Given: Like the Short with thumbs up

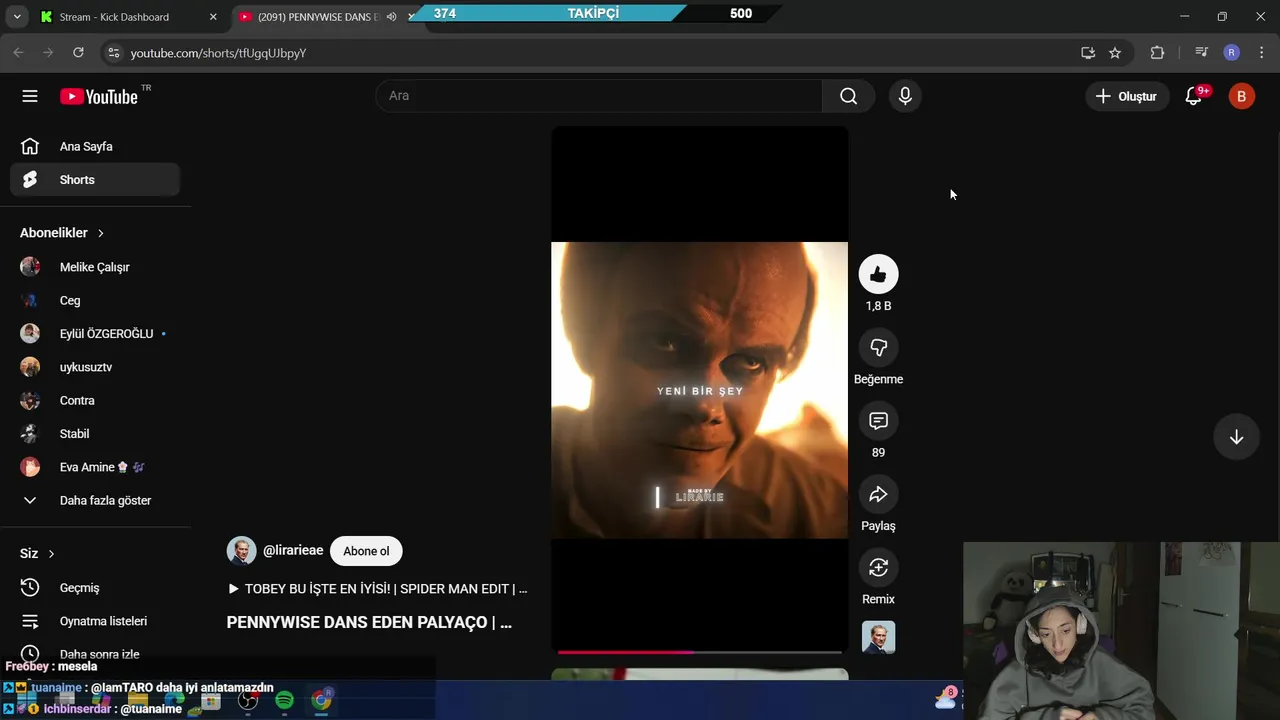Looking at the screenshot, I should point(878,274).
